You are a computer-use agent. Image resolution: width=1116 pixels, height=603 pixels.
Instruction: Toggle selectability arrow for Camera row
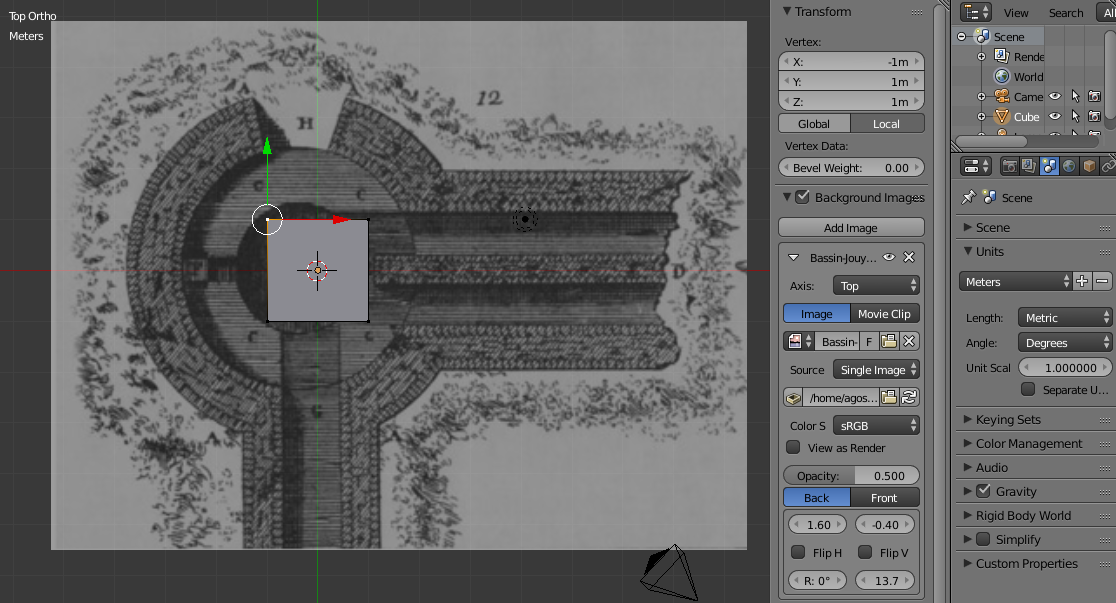[1075, 96]
